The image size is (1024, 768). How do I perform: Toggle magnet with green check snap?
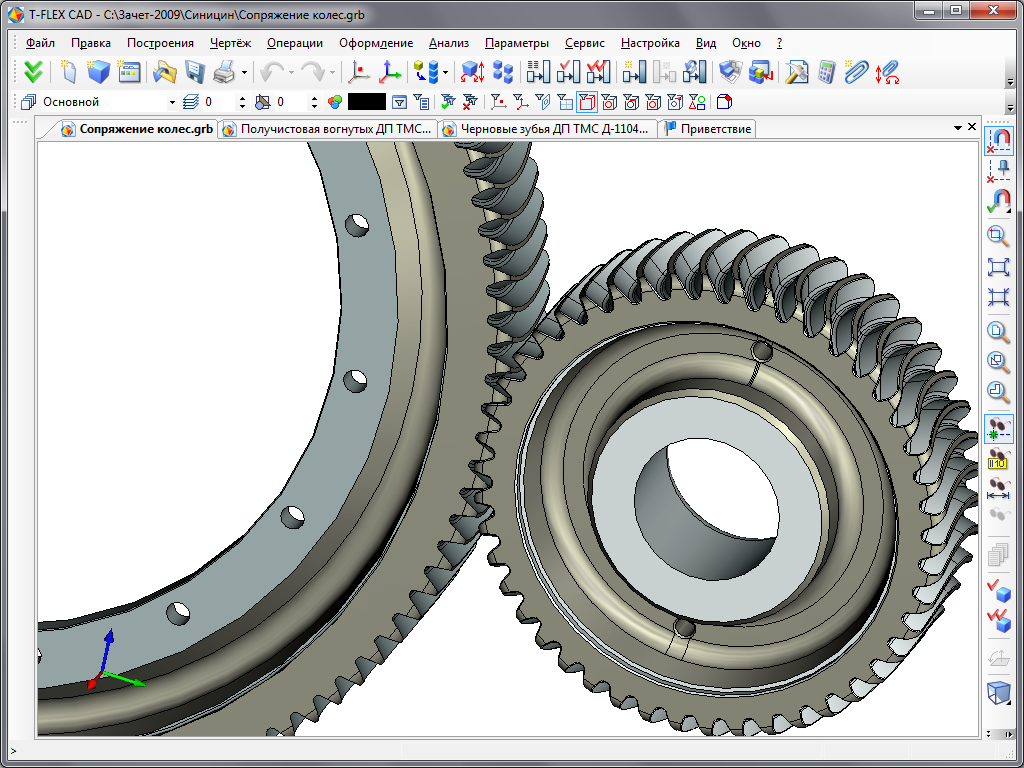tap(998, 201)
